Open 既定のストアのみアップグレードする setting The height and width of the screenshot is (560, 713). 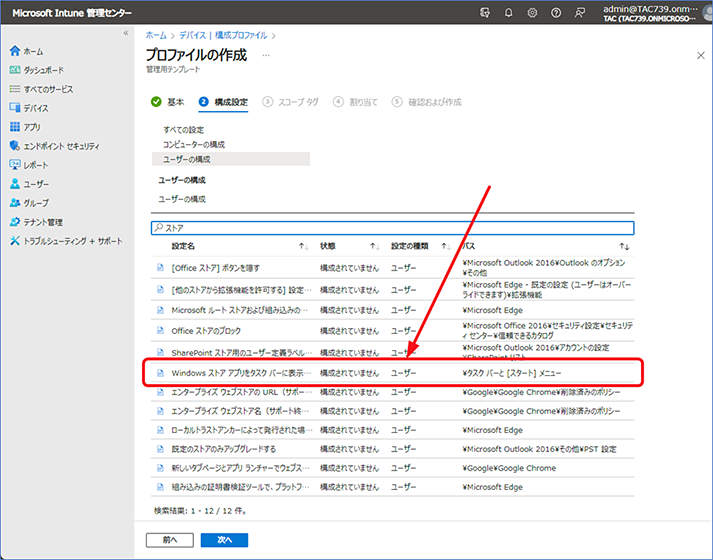224,449
